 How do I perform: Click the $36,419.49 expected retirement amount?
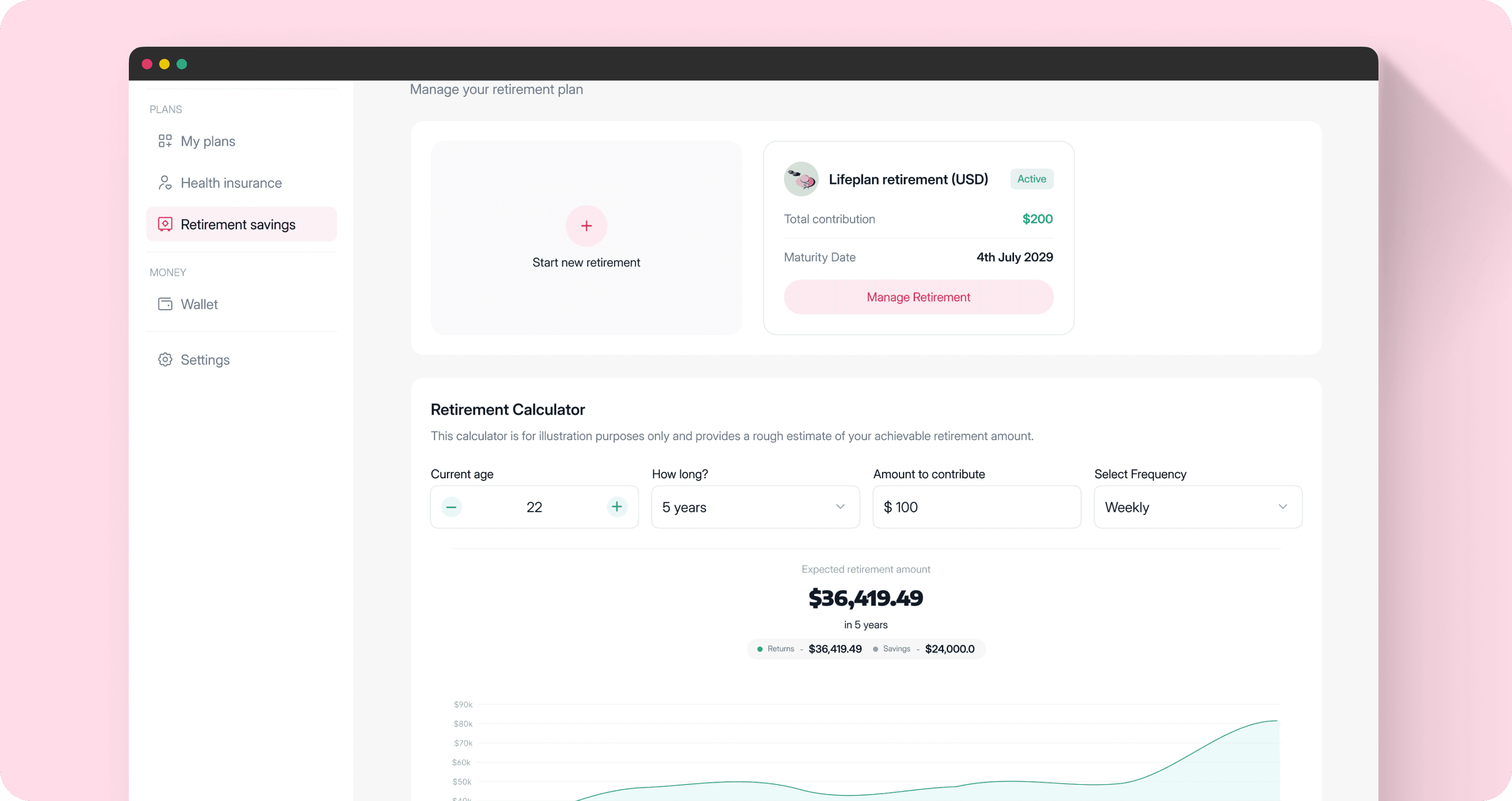coord(866,598)
